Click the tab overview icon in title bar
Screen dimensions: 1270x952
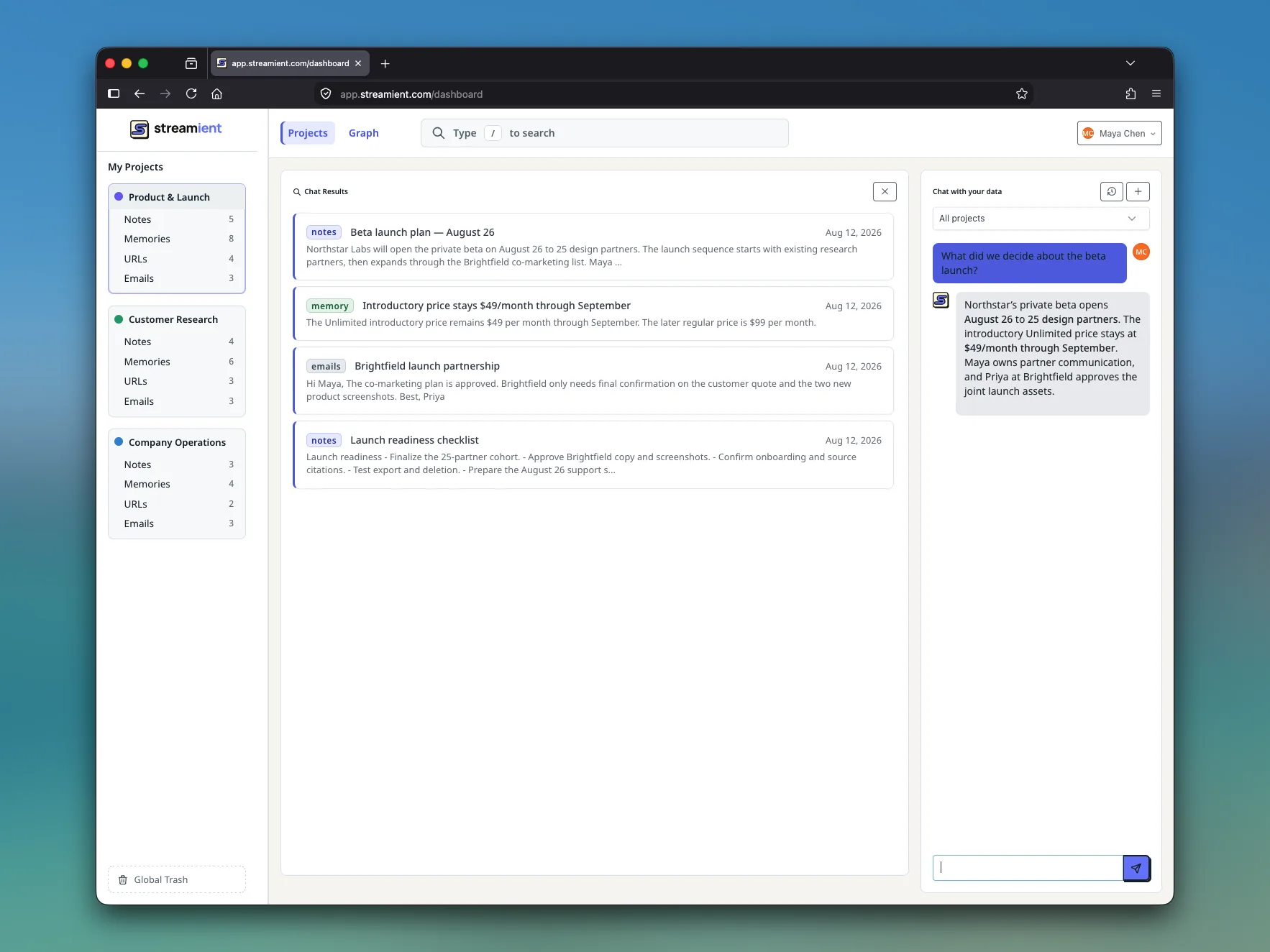tap(191, 63)
